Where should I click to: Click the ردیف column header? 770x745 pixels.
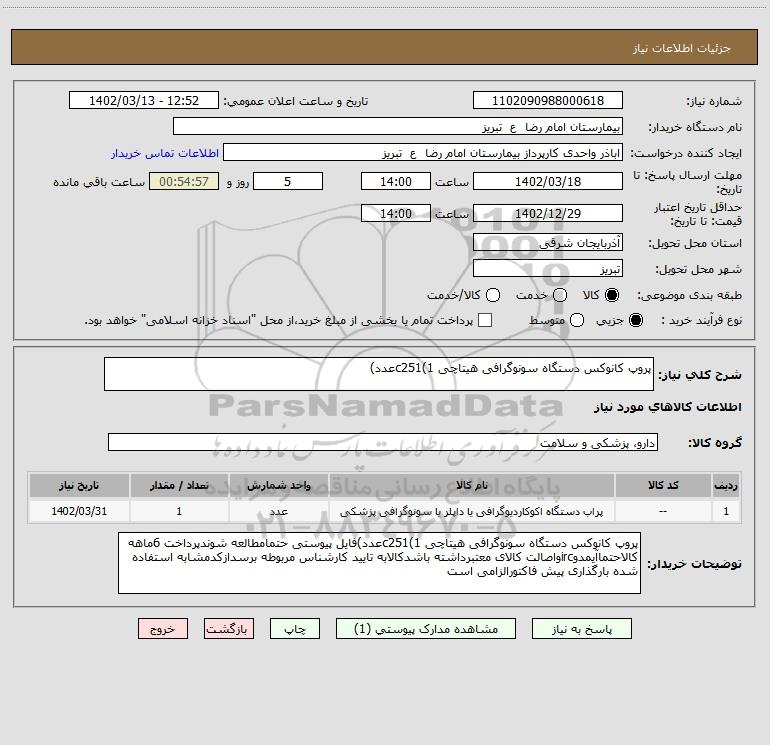click(726, 486)
